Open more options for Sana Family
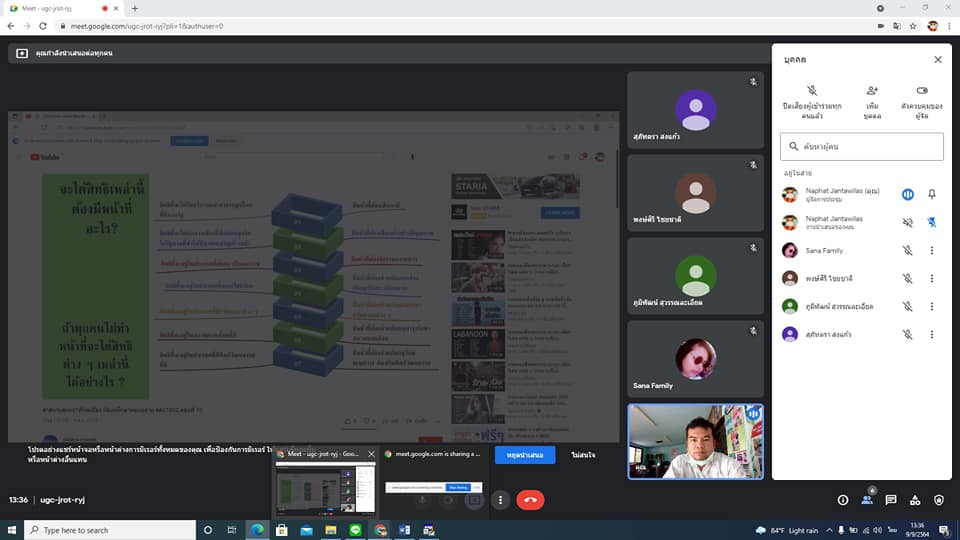Screen dimensions: 960x540 [x=932, y=250]
